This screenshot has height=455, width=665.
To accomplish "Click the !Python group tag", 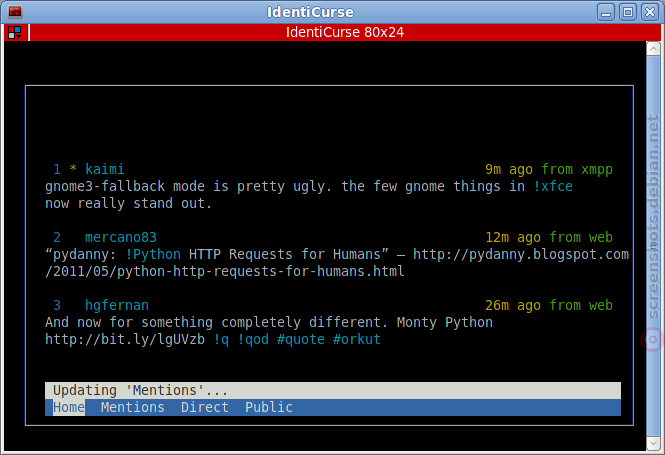I will coord(153,254).
